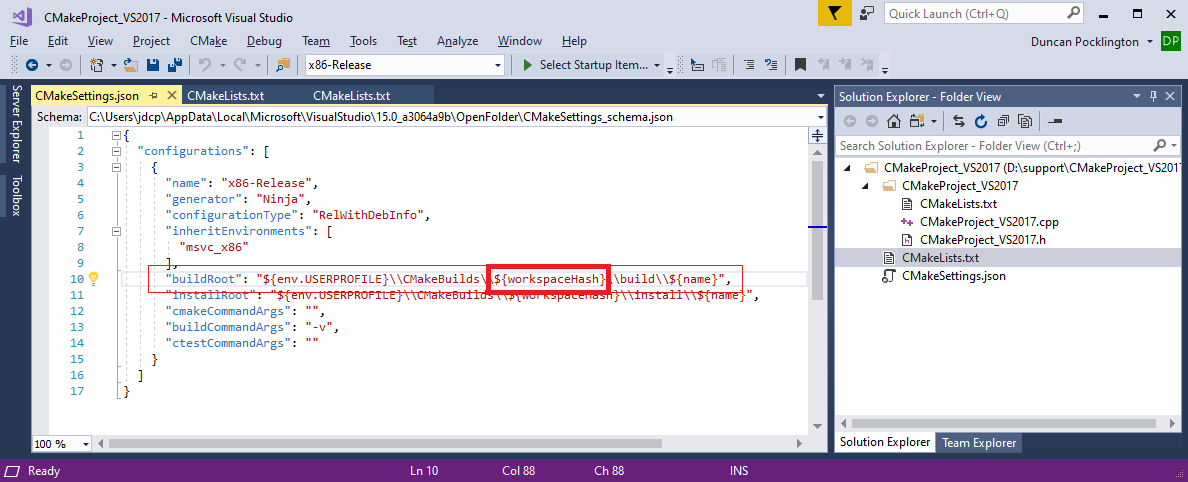Click the Solution Explorer bottom tab
Screen dimensions: 1188x482
pyautogui.click(x=885, y=442)
